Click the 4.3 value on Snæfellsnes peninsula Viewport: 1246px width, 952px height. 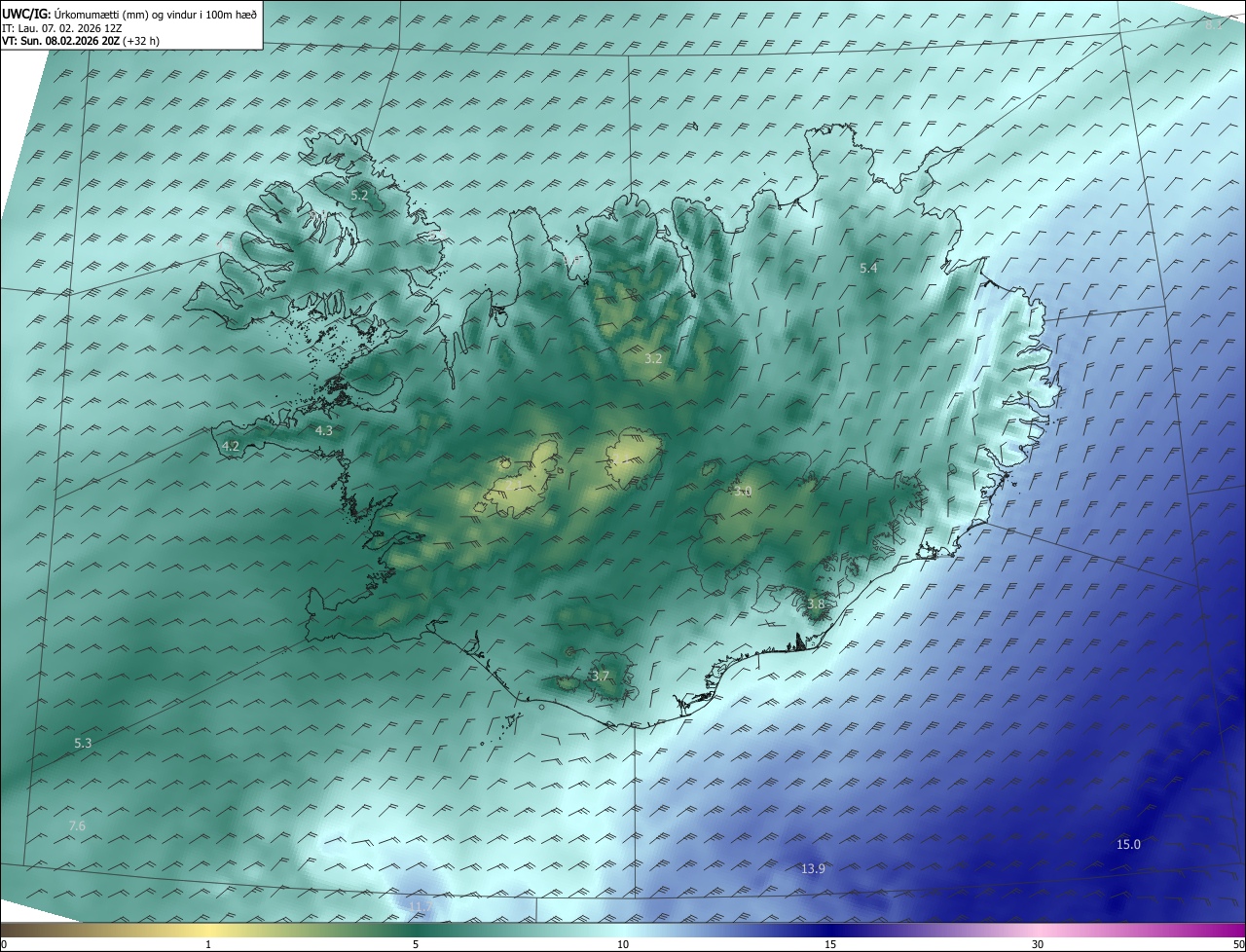coord(324,430)
